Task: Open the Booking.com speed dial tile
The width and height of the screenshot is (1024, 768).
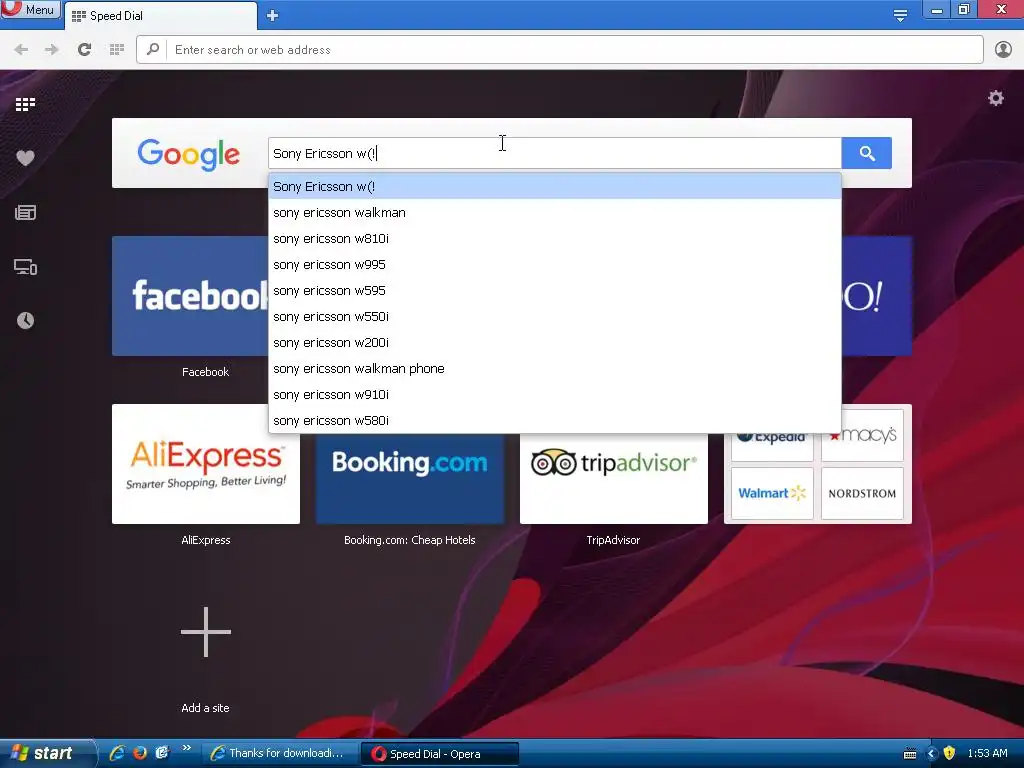Action: [409, 478]
